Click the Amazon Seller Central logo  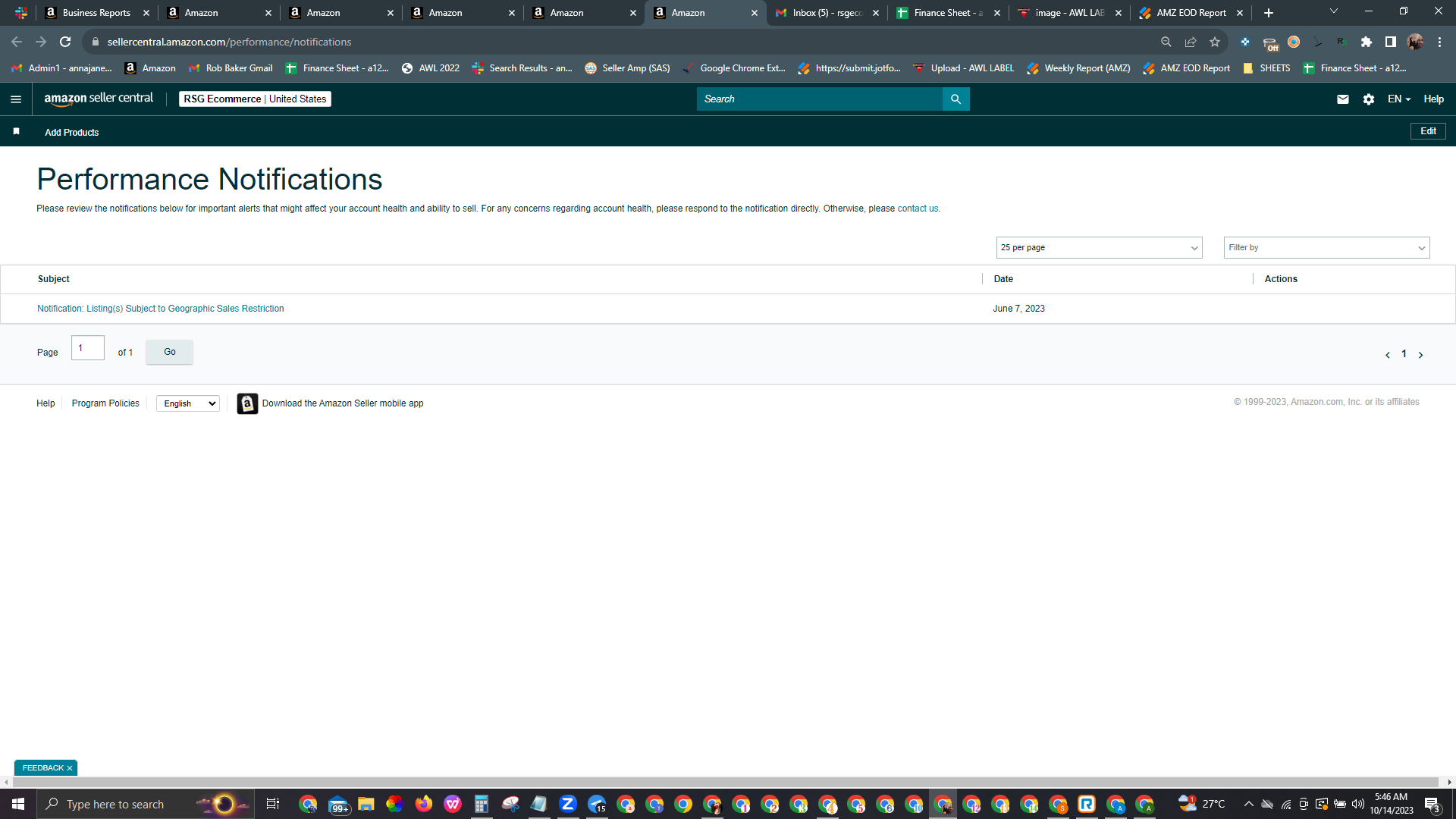pyautogui.click(x=99, y=99)
